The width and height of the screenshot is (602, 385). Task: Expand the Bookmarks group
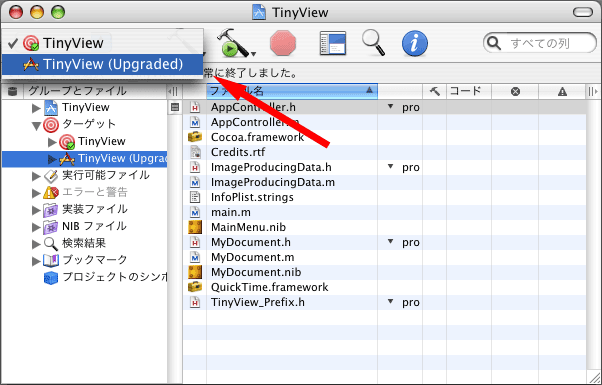36,261
